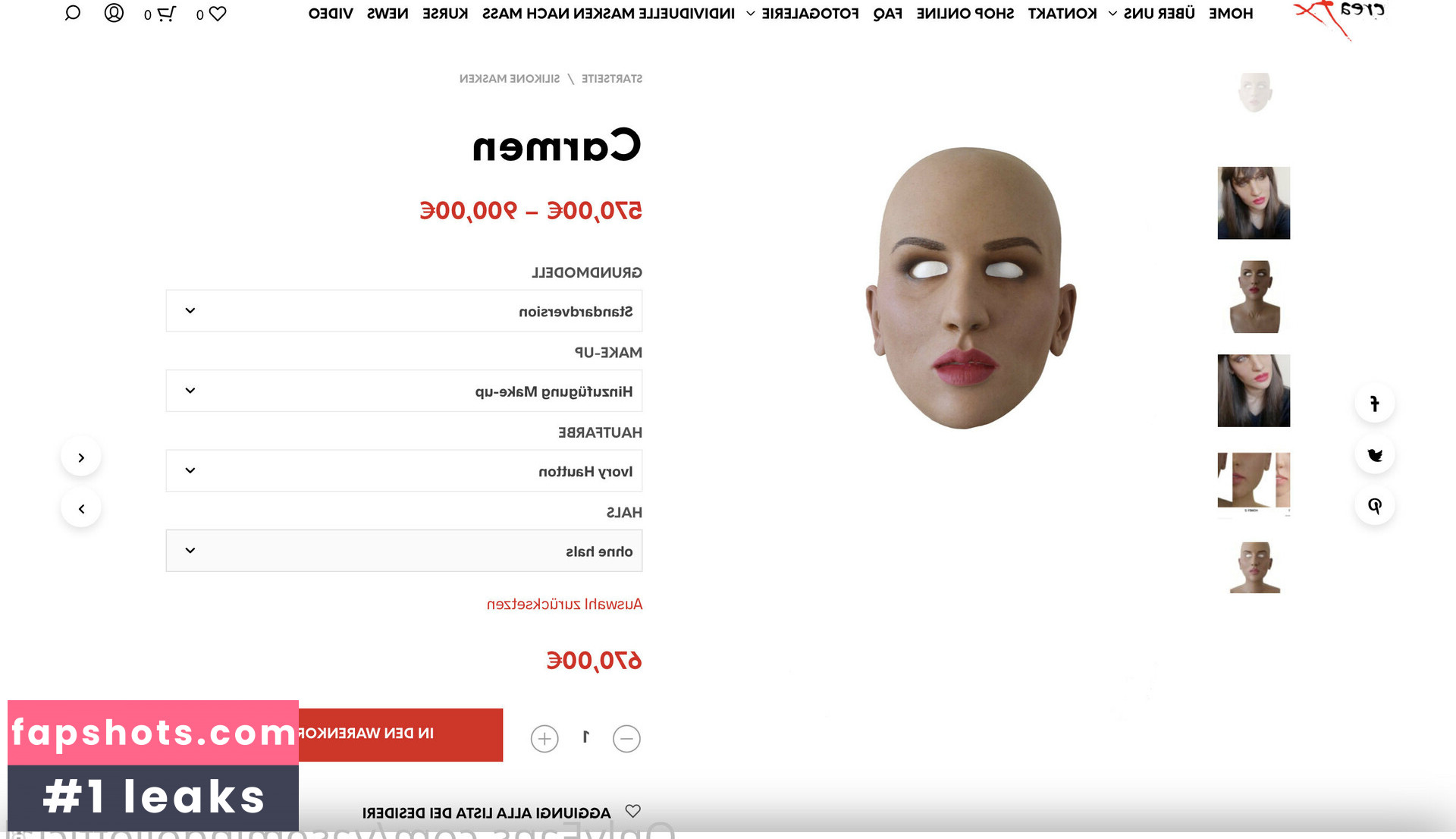Open the Kontakt menu item
The image size is (1456, 839).
(1062, 14)
